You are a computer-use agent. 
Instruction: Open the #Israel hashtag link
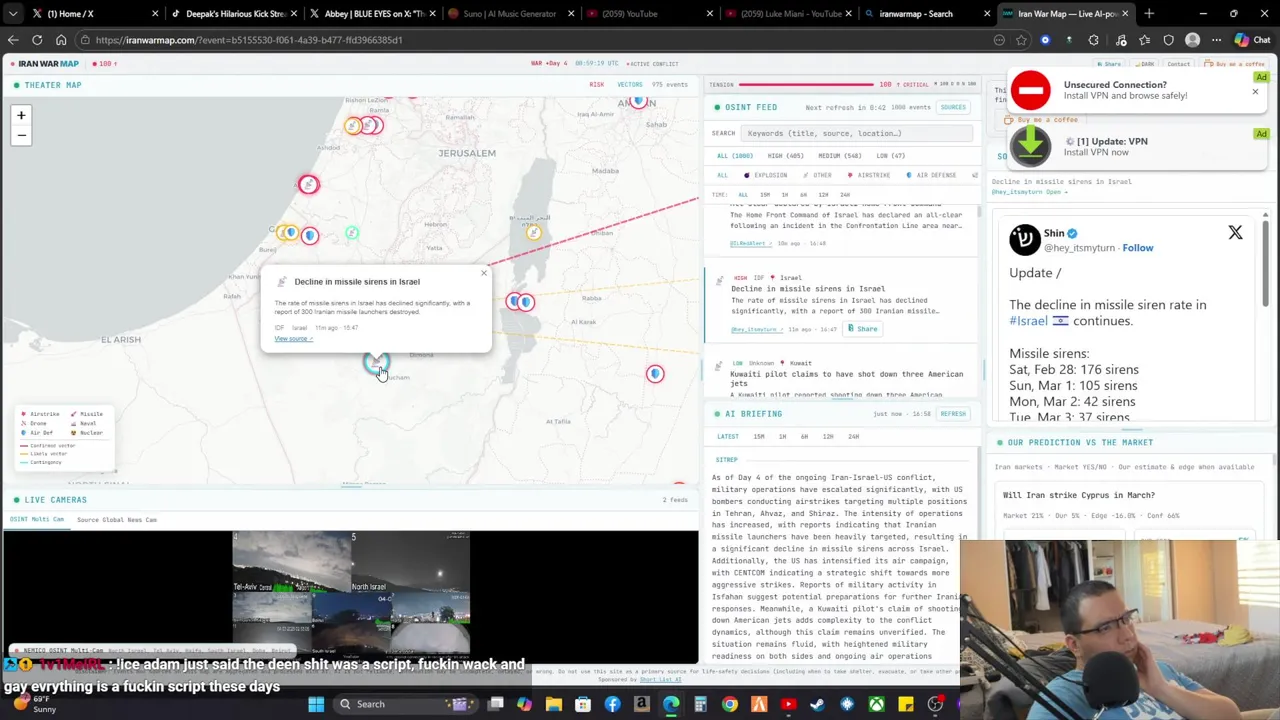click(1028, 321)
